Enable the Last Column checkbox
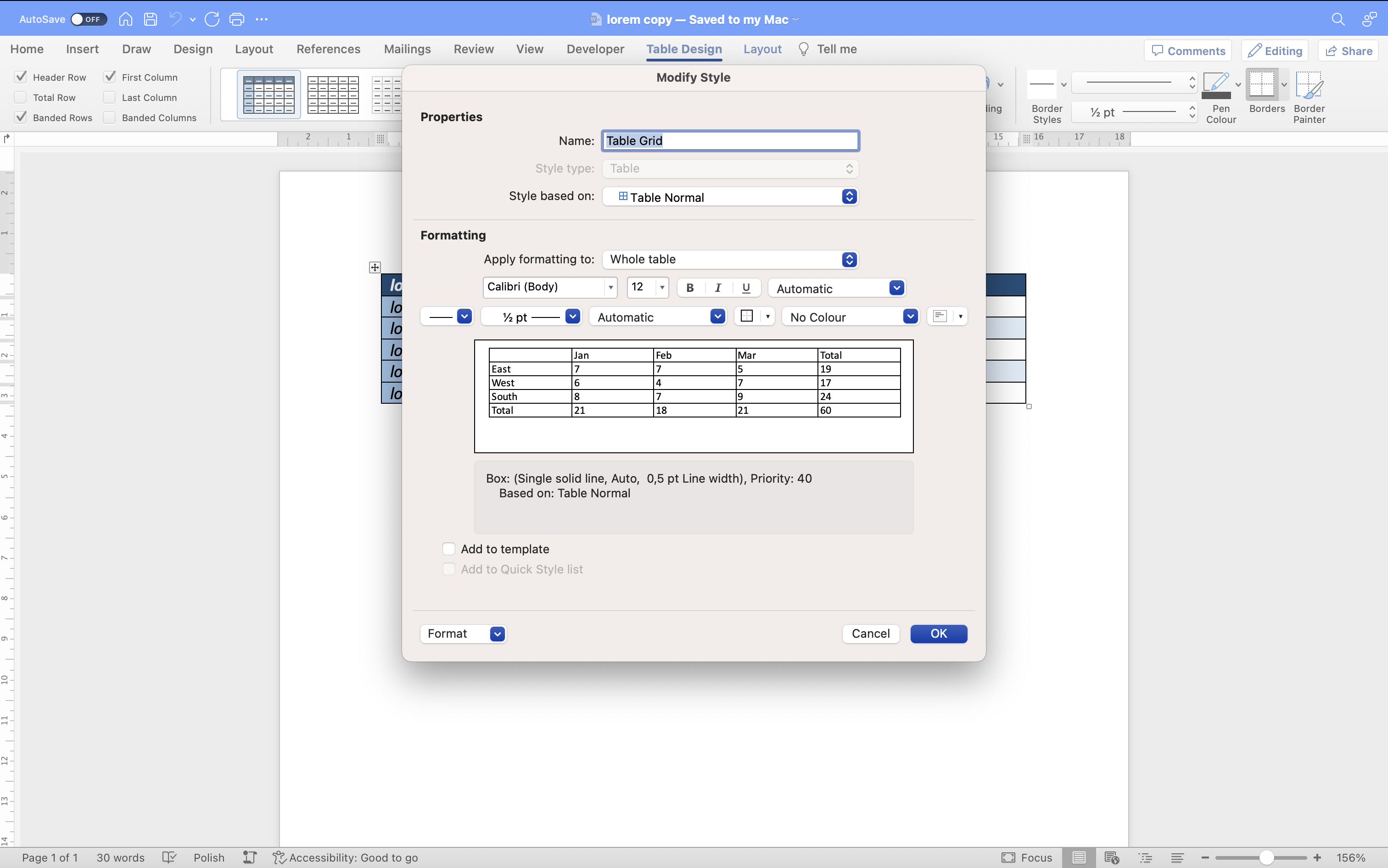The height and width of the screenshot is (868, 1388). (x=110, y=97)
